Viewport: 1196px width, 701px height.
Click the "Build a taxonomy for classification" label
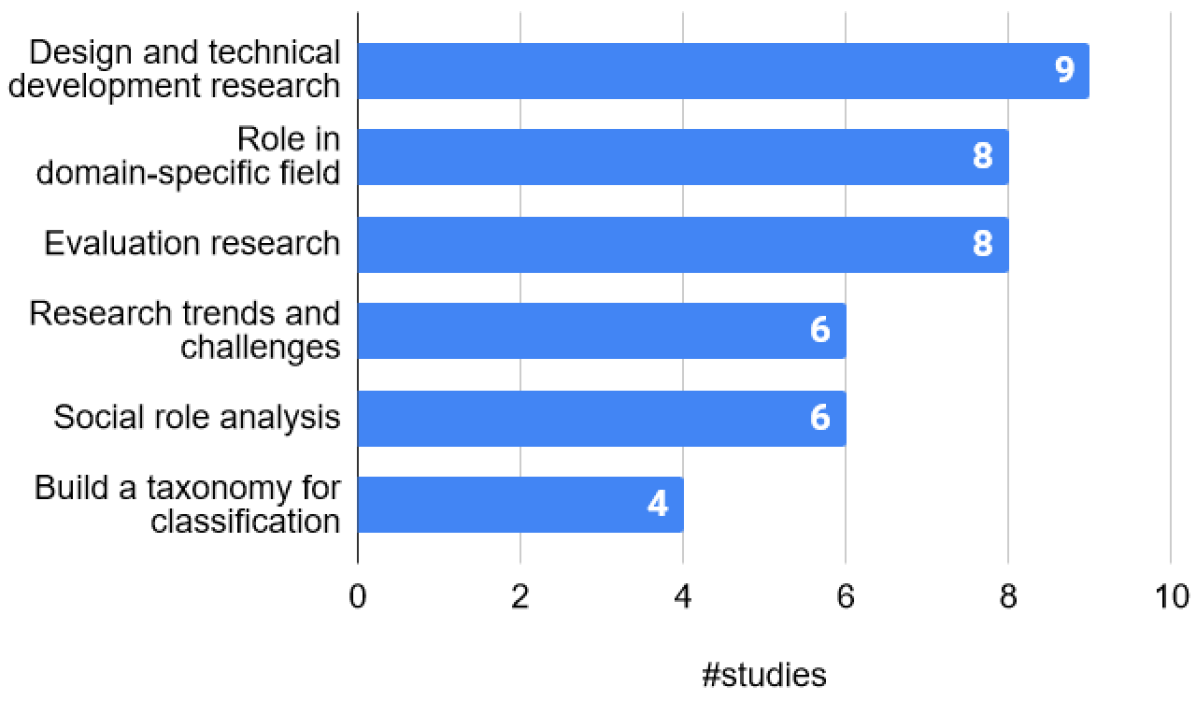pos(187,504)
